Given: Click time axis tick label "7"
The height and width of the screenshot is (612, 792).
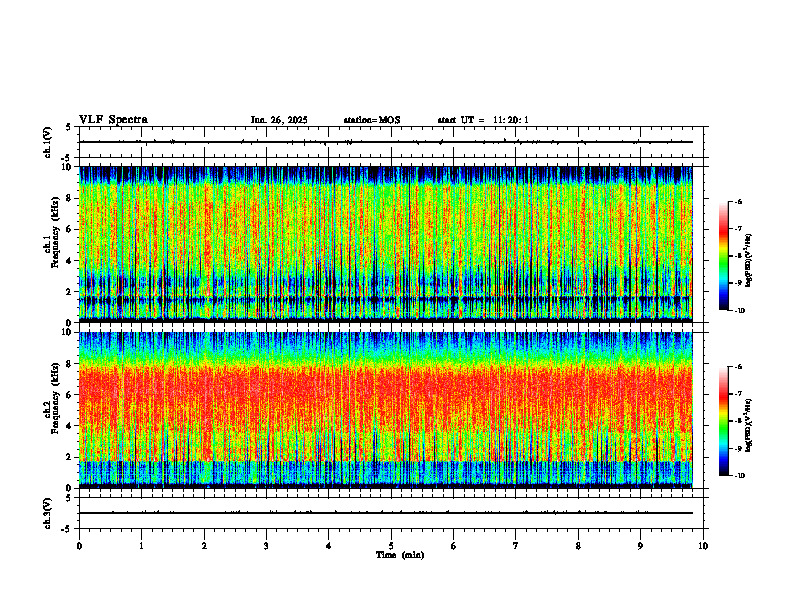Looking at the screenshot, I should point(516,546).
